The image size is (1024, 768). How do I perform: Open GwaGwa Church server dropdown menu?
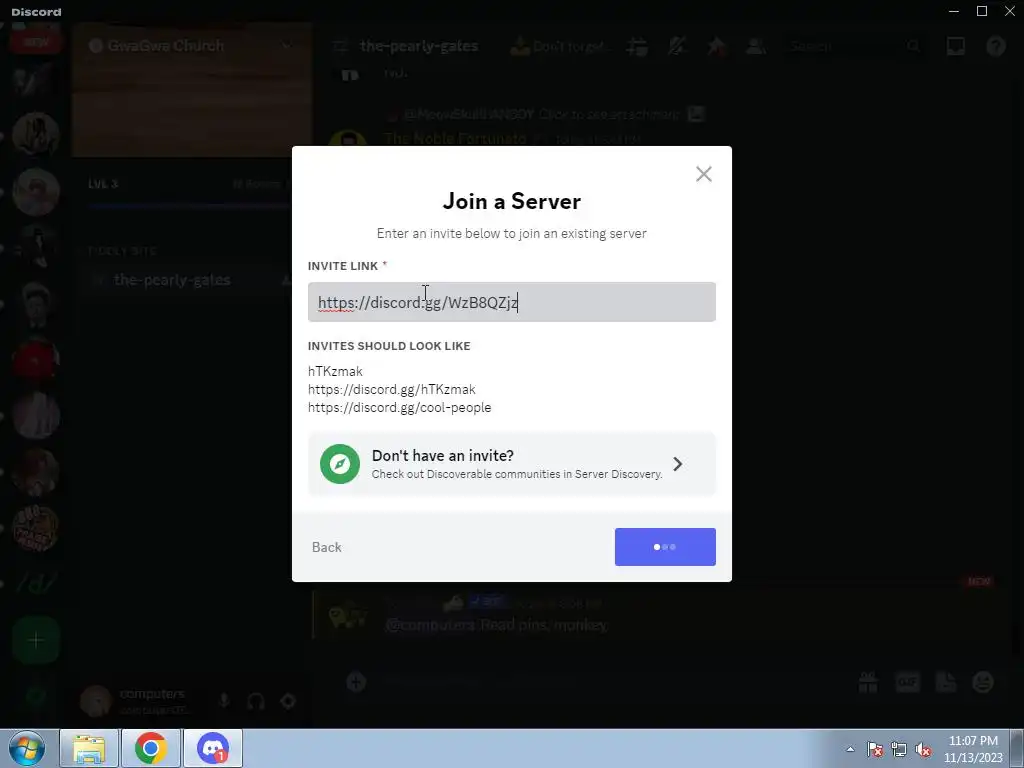(191, 46)
